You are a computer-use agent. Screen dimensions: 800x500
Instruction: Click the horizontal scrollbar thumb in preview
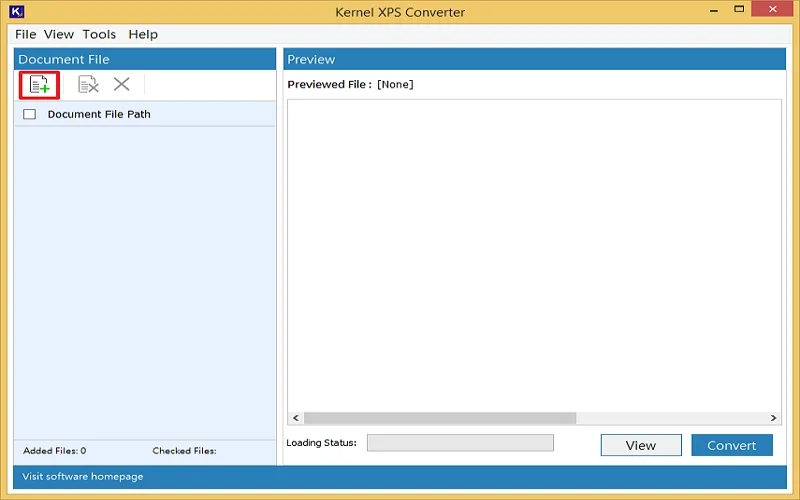click(x=440, y=418)
